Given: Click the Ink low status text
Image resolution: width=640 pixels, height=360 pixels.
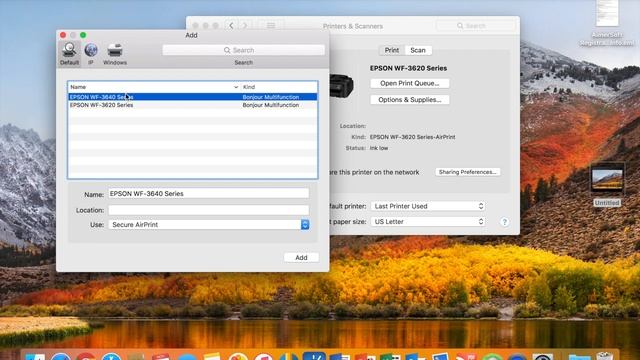Looking at the screenshot, I should tap(379, 148).
